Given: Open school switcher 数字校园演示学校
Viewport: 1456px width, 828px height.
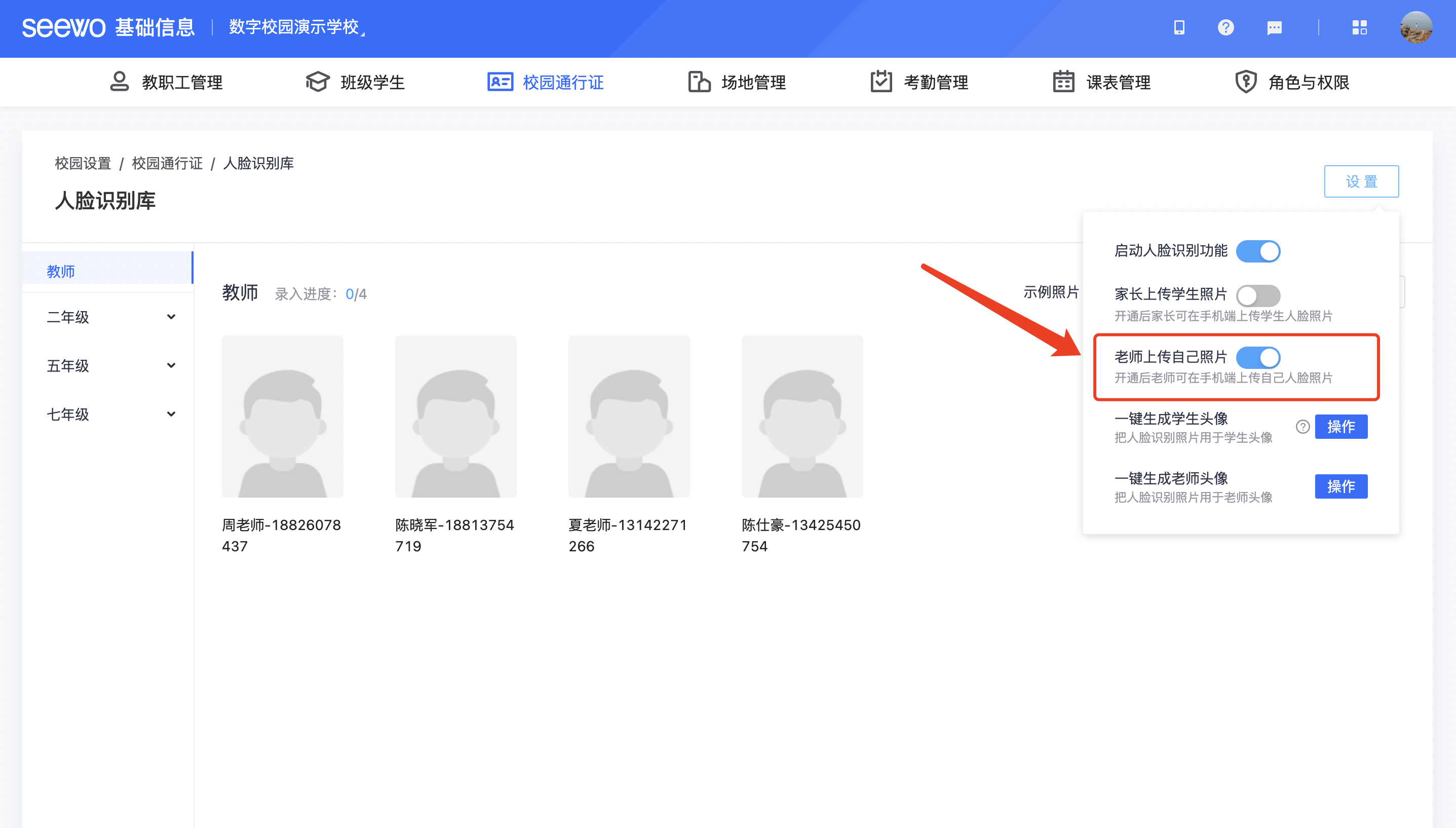Looking at the screenshot, I should [297, 27].
